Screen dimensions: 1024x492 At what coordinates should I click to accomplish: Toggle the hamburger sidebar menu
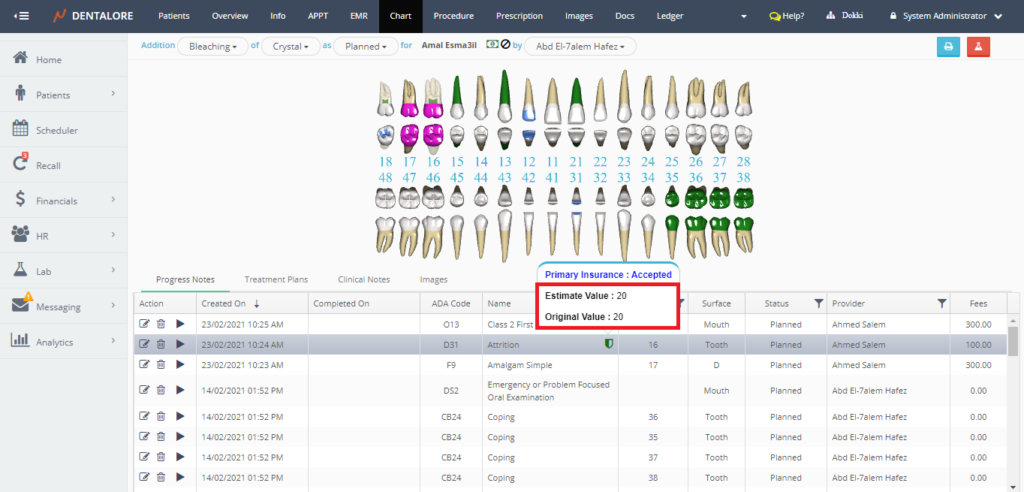pos(21,16)
